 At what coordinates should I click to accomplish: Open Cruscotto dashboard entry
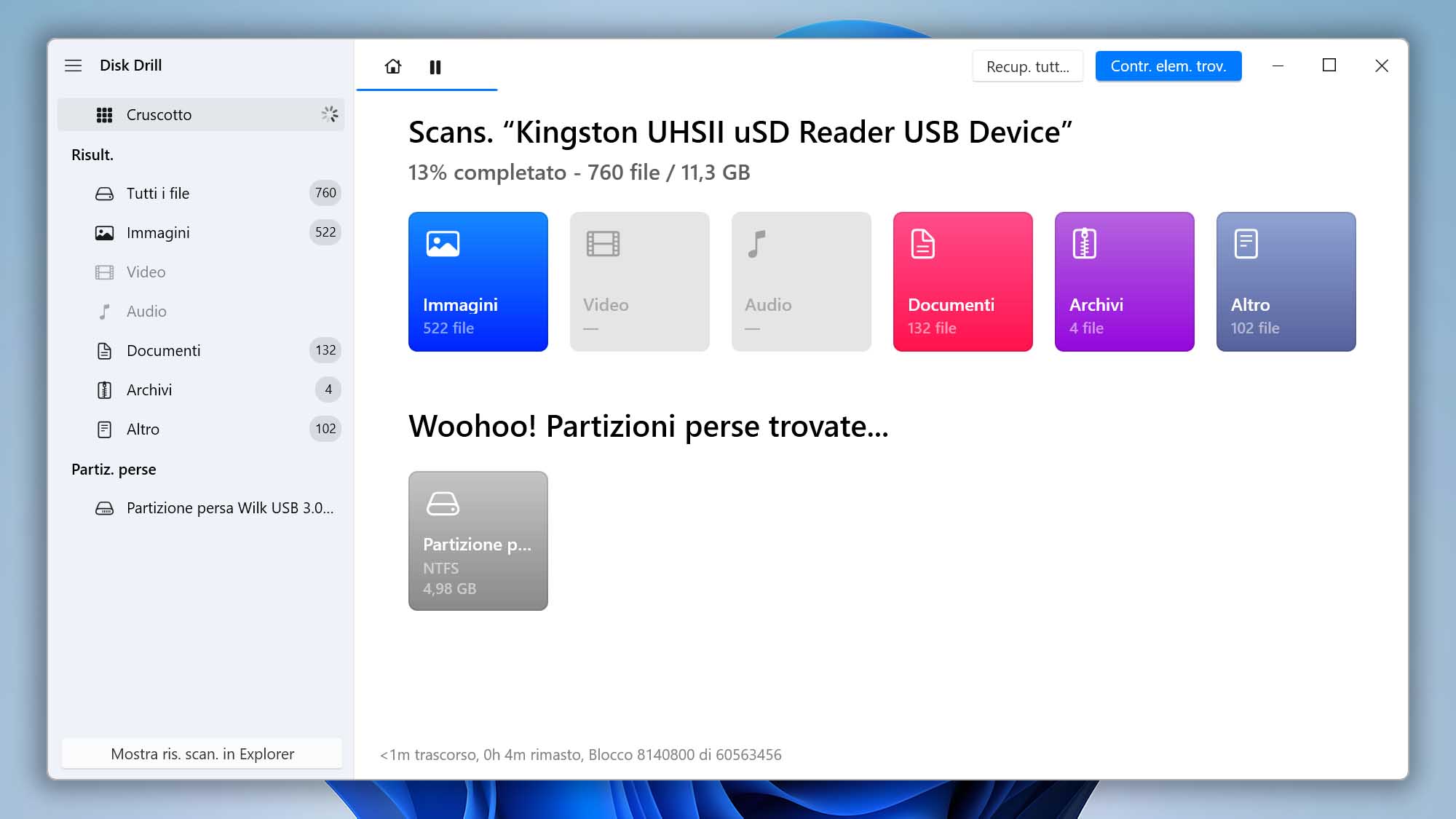click(201, 115)
